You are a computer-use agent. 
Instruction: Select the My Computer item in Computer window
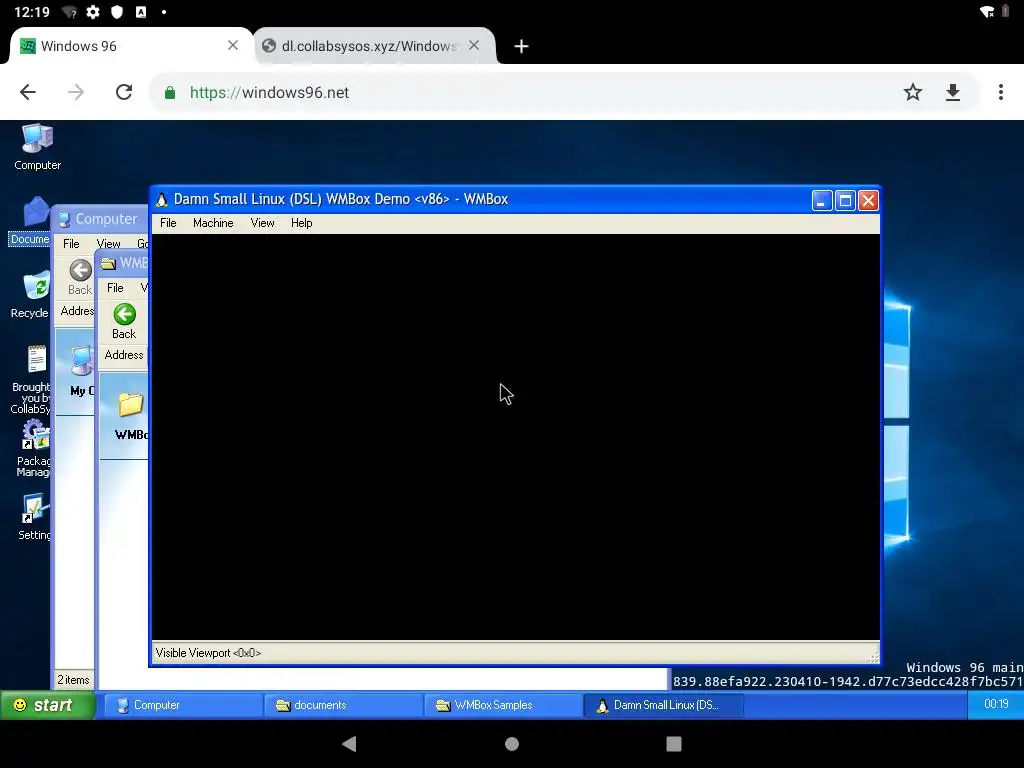click(x=82, y=371)
